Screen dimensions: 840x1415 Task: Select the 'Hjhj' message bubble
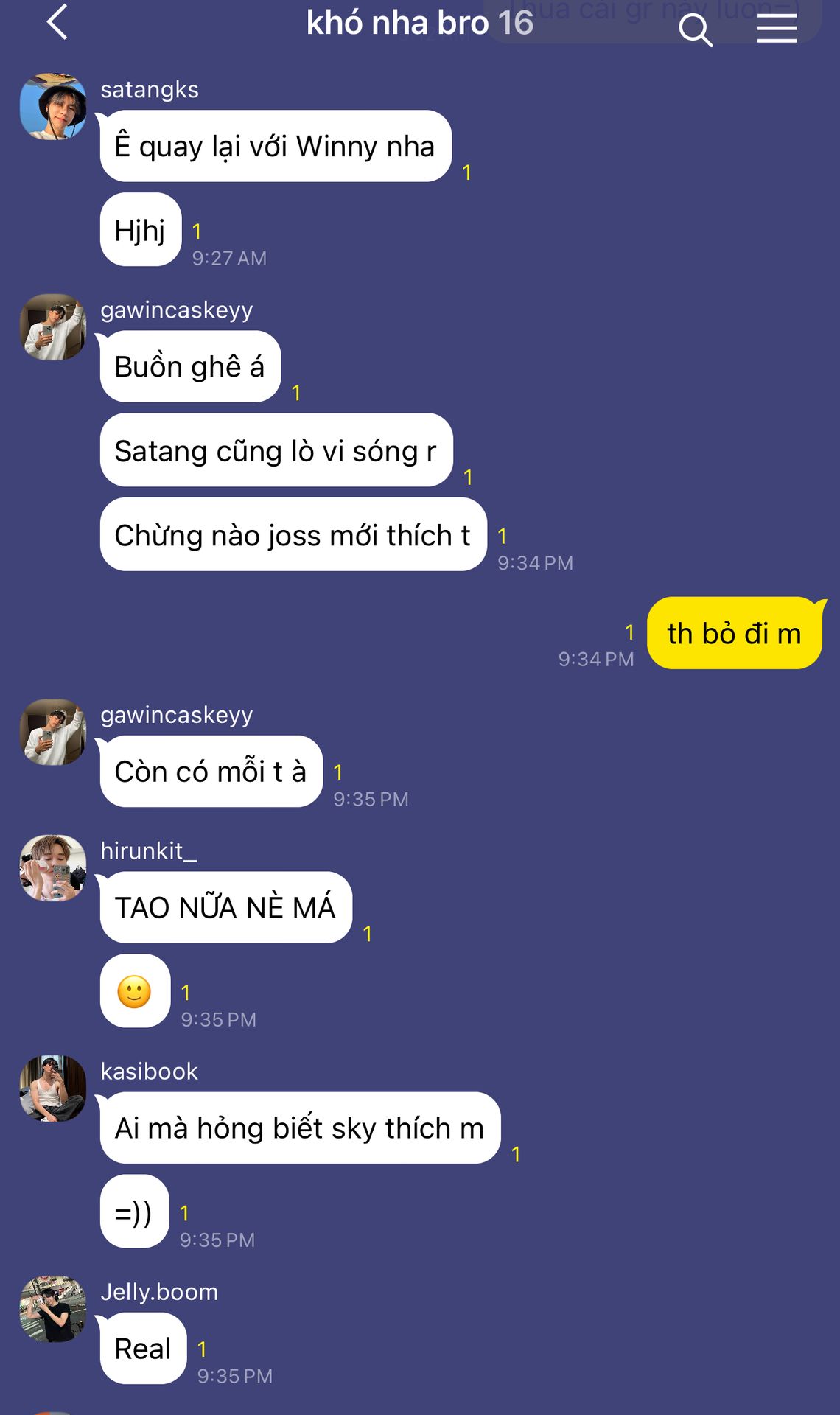tap(141, 229)
